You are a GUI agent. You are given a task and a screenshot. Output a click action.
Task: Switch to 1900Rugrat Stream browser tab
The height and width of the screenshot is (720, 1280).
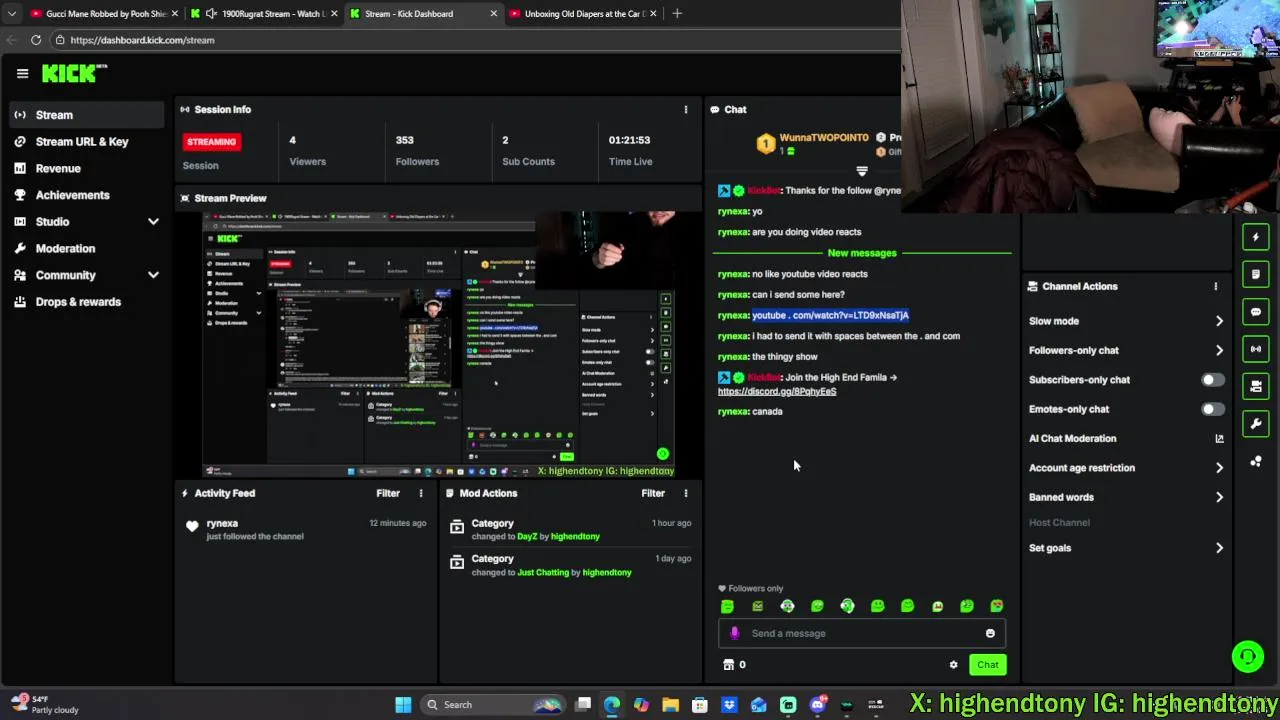click(x=262, y=14)
